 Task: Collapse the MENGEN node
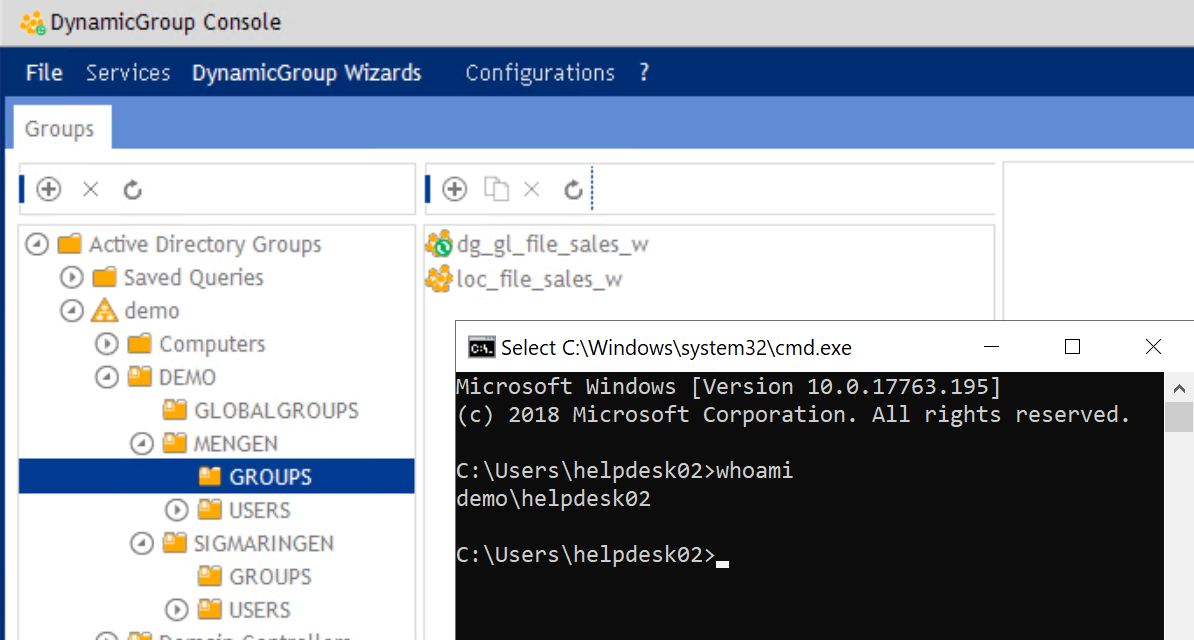click(x=142, y=443)
